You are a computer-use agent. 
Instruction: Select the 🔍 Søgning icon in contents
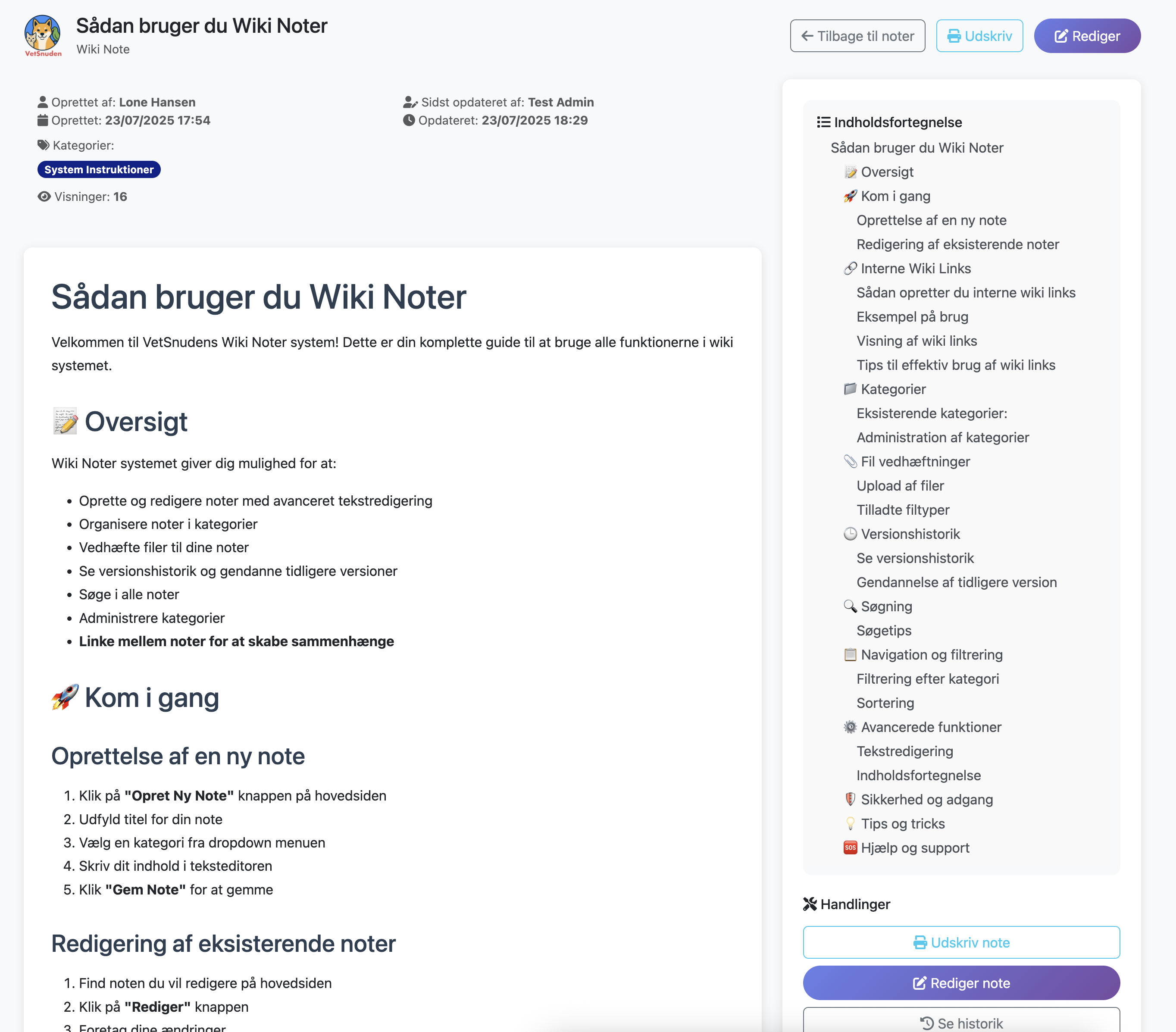[x=850, y=607]
